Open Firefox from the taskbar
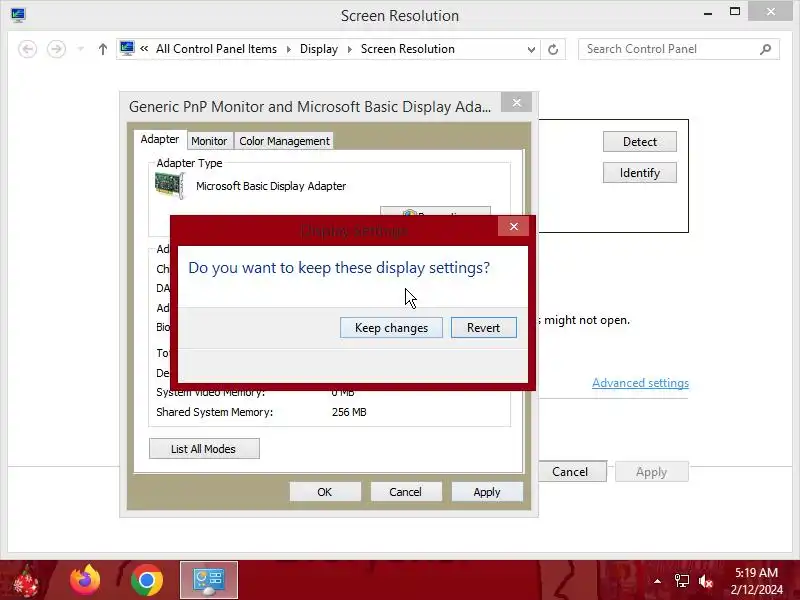The image size is (800, 600). point(85,580)
